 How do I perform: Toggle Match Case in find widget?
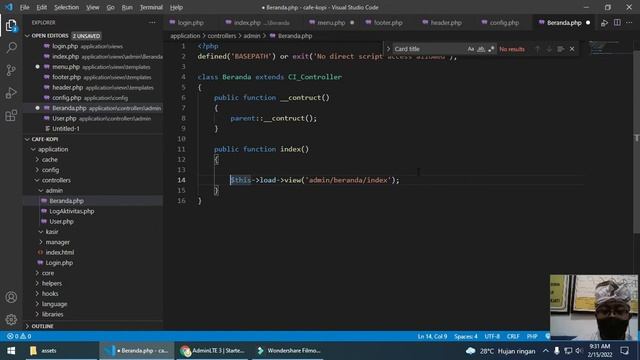pyautogui.click(x=471, y=49)
